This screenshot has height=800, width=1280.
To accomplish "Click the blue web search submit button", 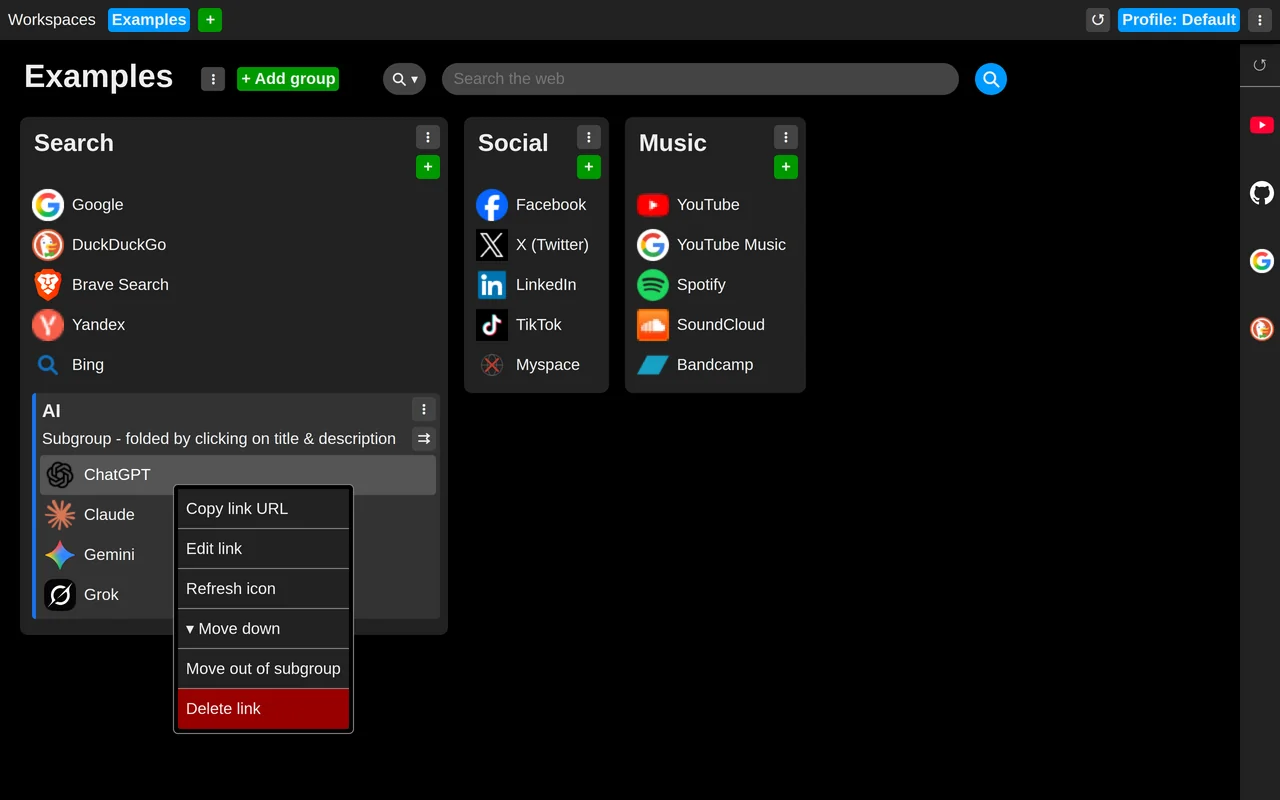I will point(991,79).
